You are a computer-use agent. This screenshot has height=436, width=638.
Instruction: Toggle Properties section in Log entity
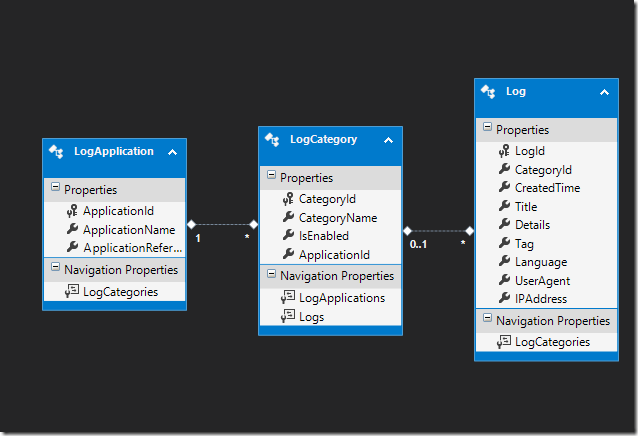(x=487, y=129)
